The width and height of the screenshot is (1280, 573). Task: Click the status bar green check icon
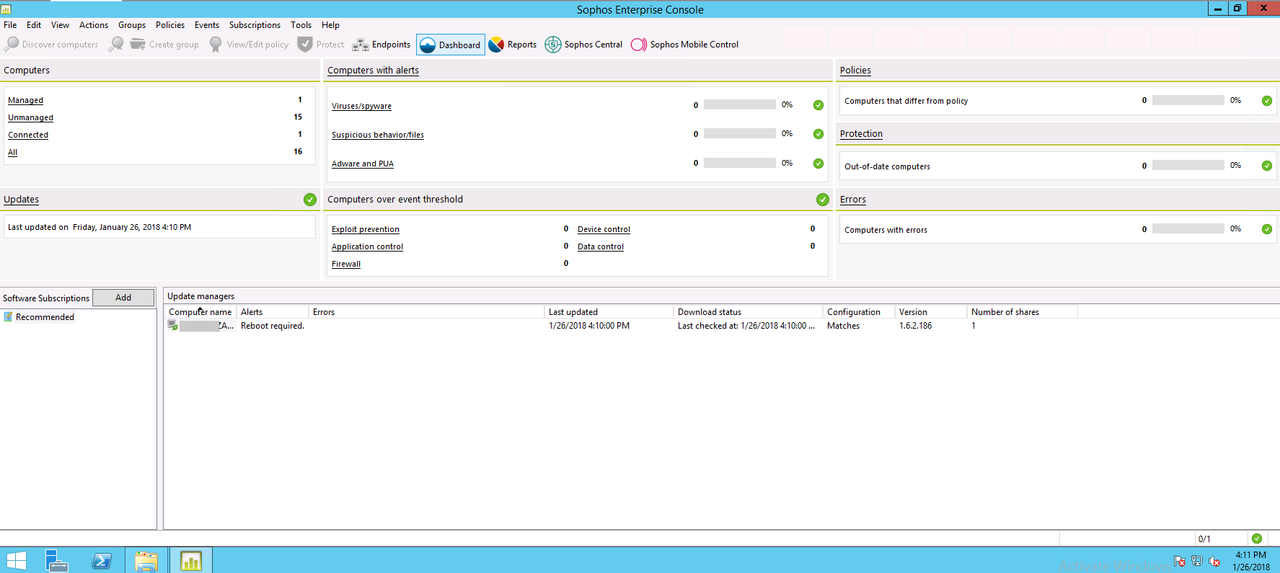[1257, 538]
